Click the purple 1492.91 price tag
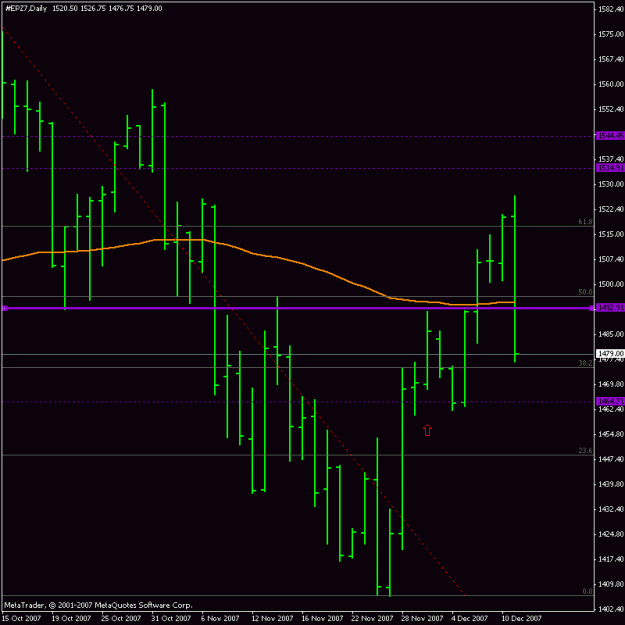 click(x=610, y=308)
